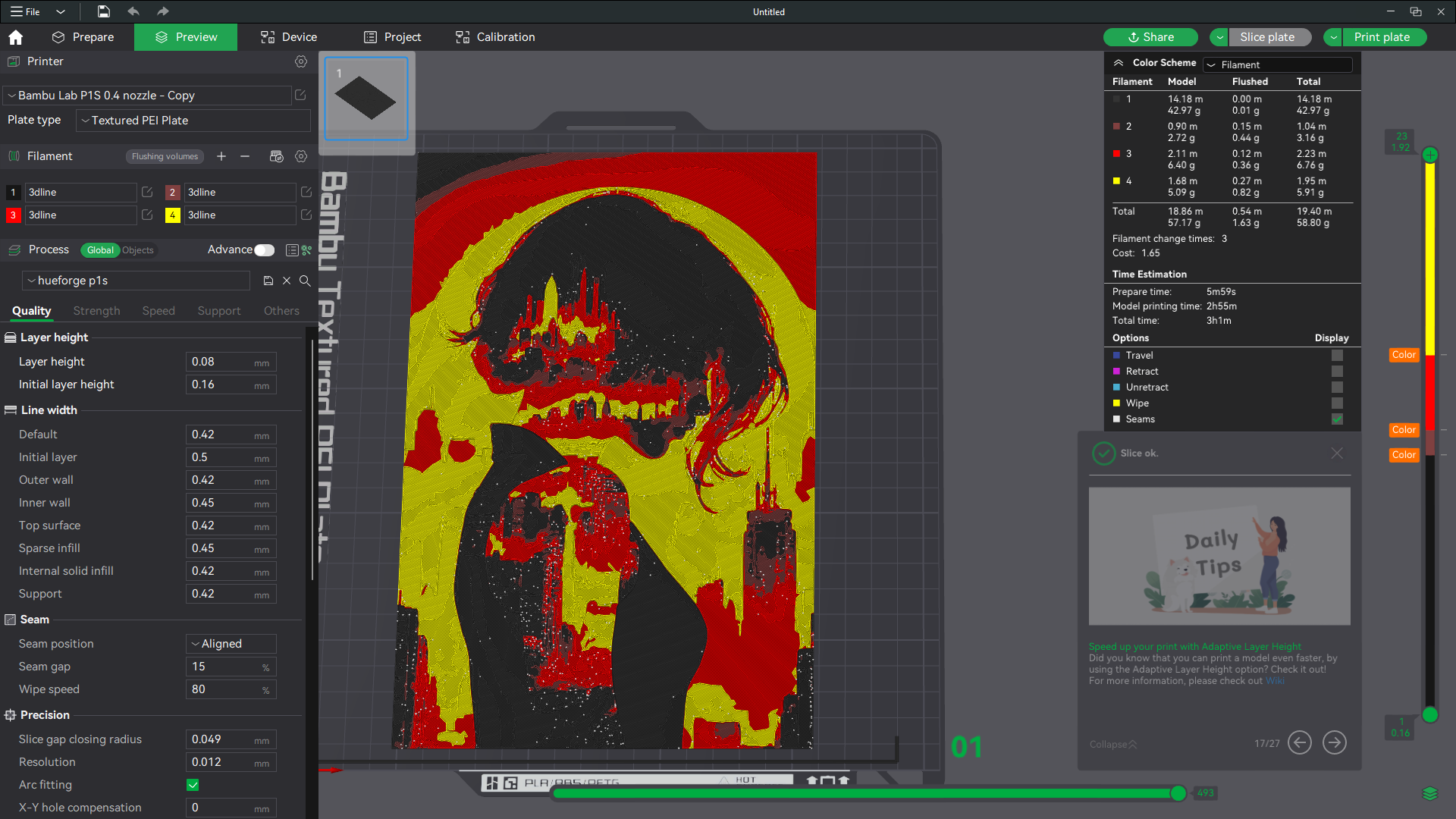
Task: Click the horizontal move slider handle
Action: click(x=1178, y=793)
